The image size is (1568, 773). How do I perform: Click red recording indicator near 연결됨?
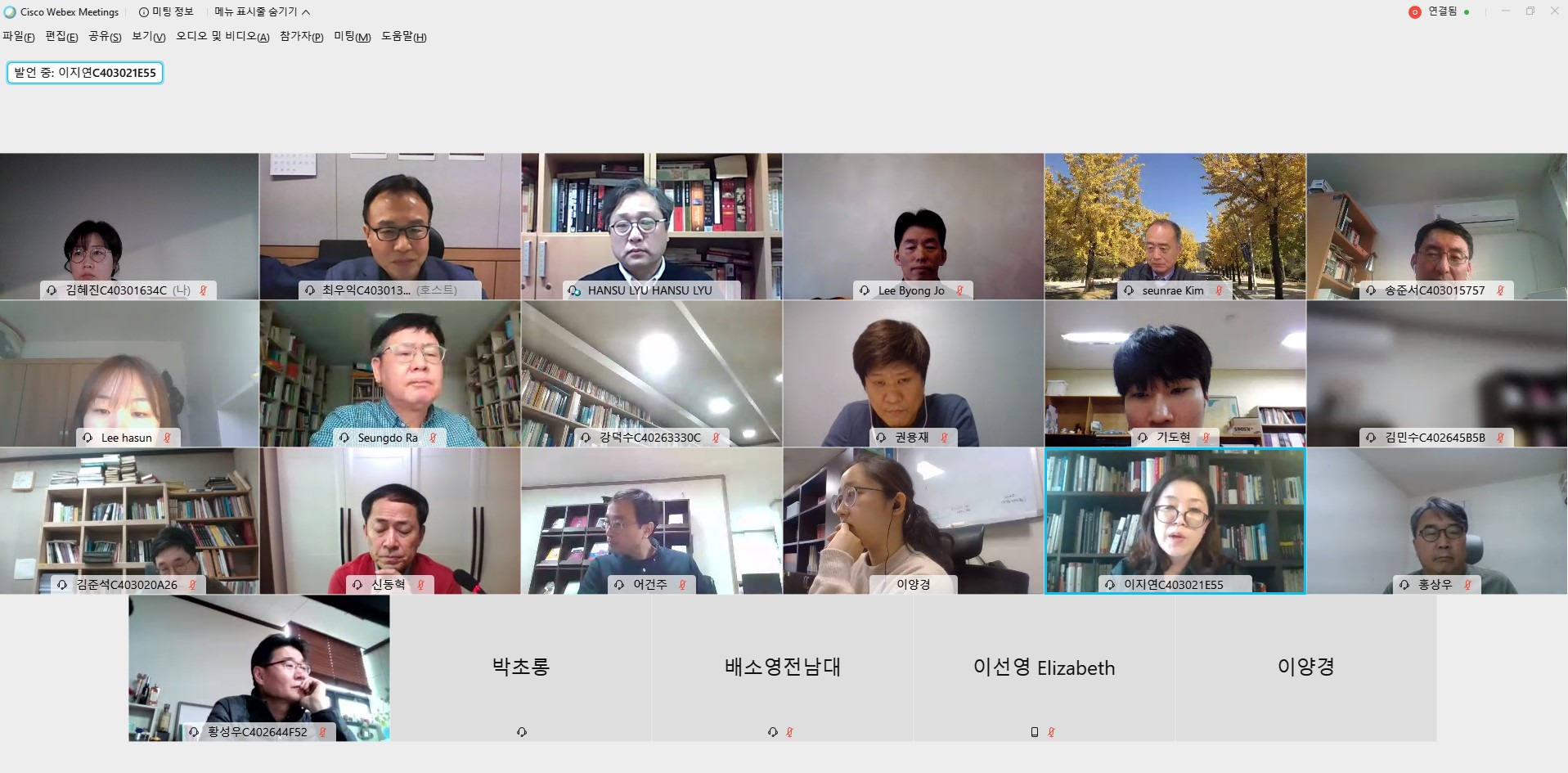tap(1414, 12)
